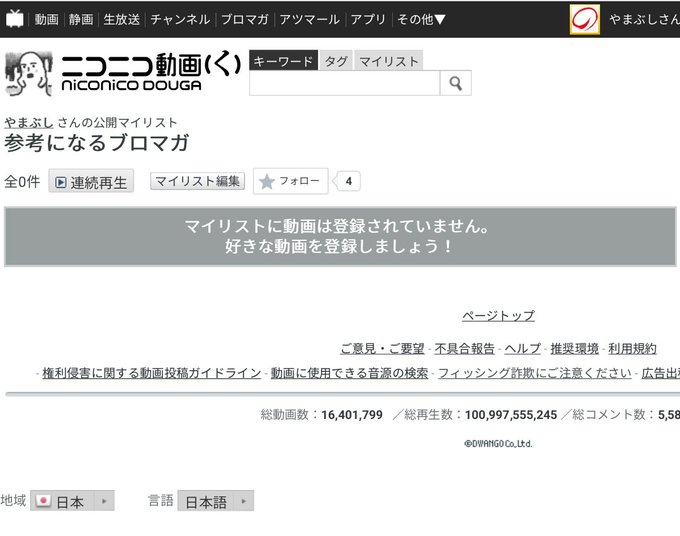Click the total views 100,997,555,245

[x=511, y=415]
